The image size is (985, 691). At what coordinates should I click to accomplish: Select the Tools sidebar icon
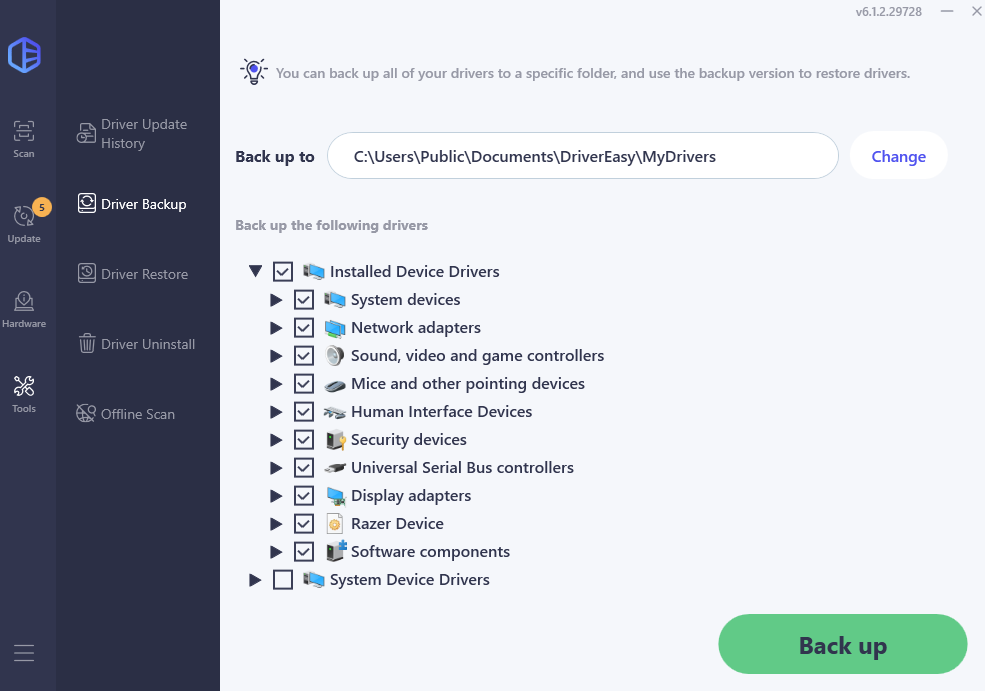(24, 394)
